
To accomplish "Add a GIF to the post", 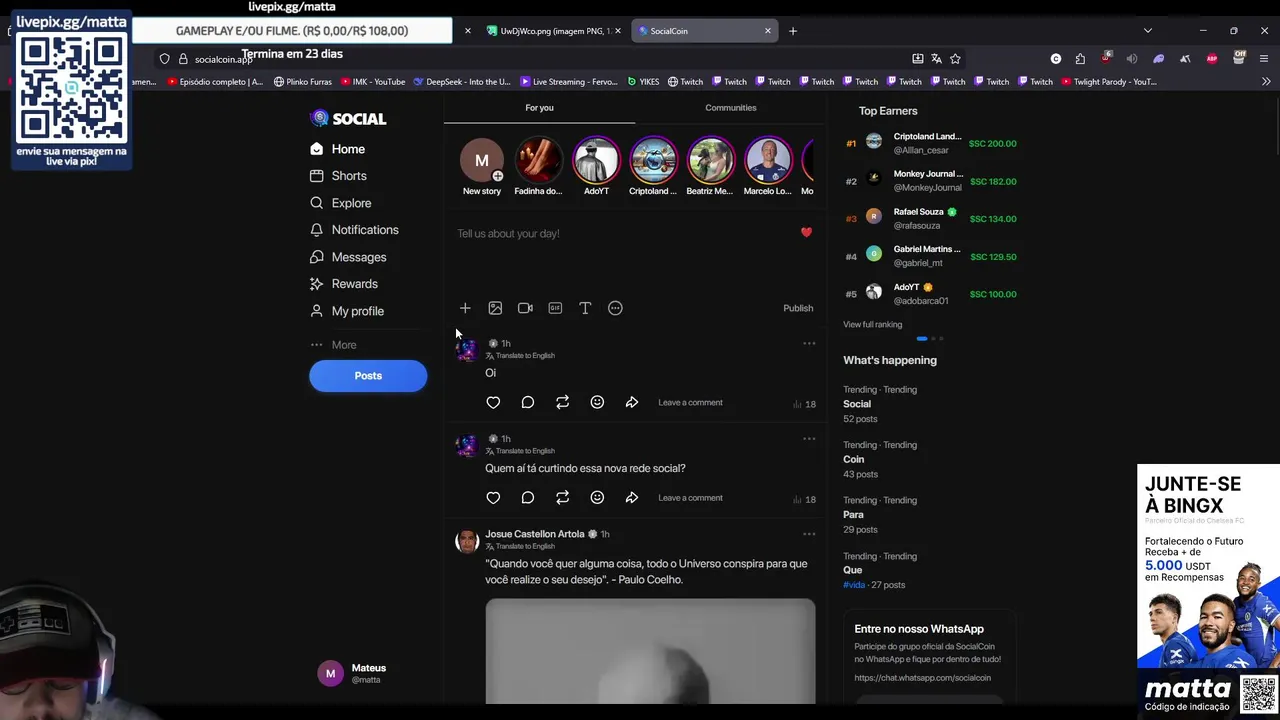I will 555,308.
